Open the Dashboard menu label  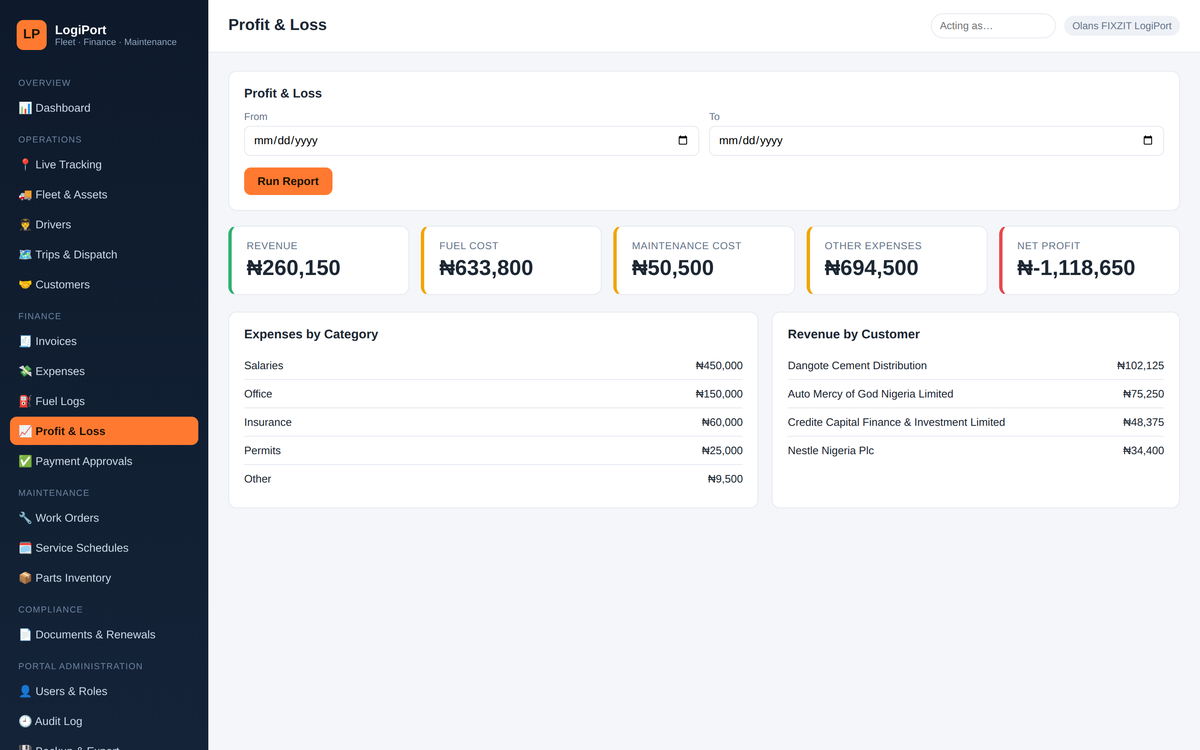63,108
